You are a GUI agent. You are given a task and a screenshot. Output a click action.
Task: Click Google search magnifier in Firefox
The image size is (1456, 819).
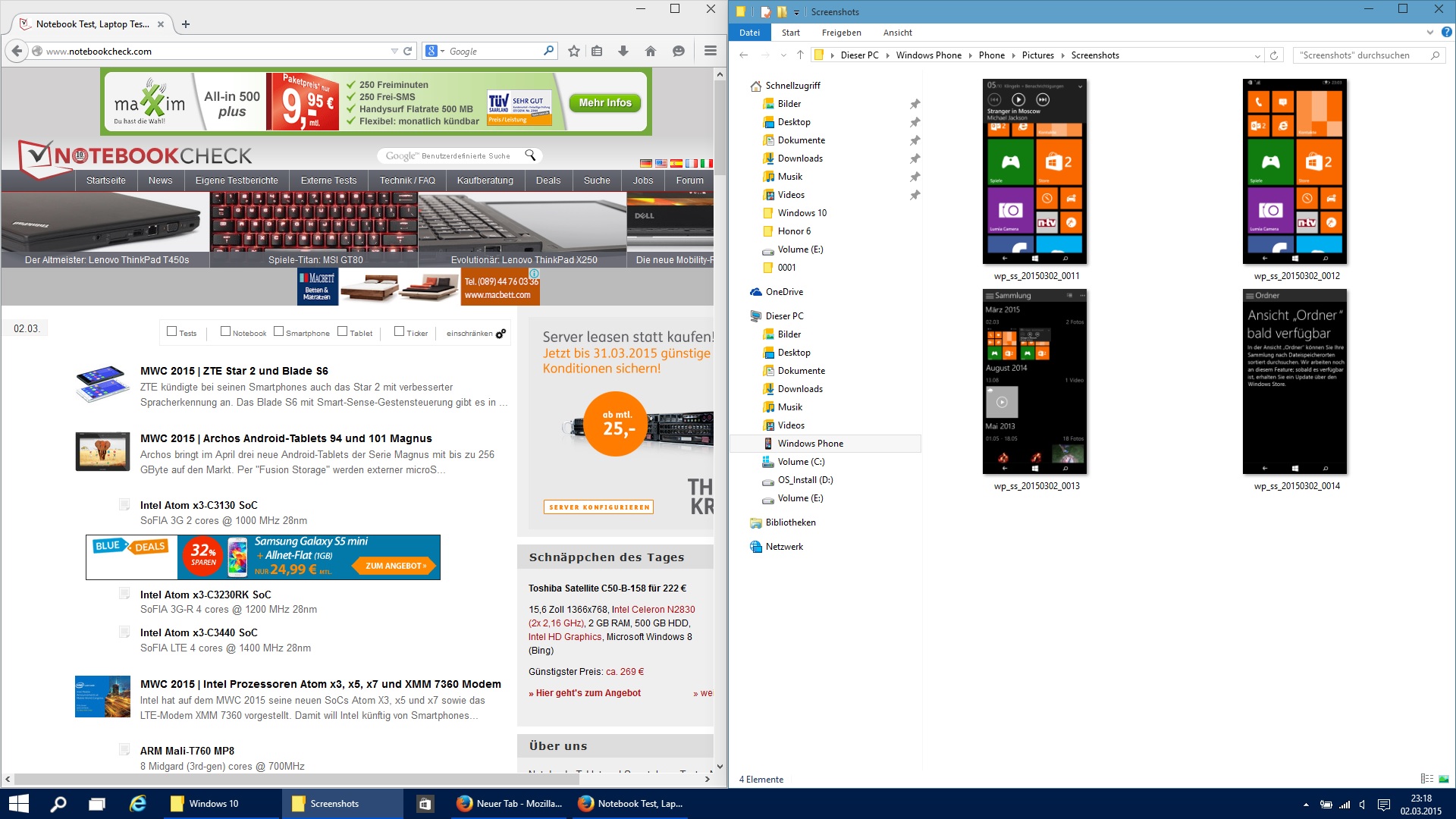(549, 51)
